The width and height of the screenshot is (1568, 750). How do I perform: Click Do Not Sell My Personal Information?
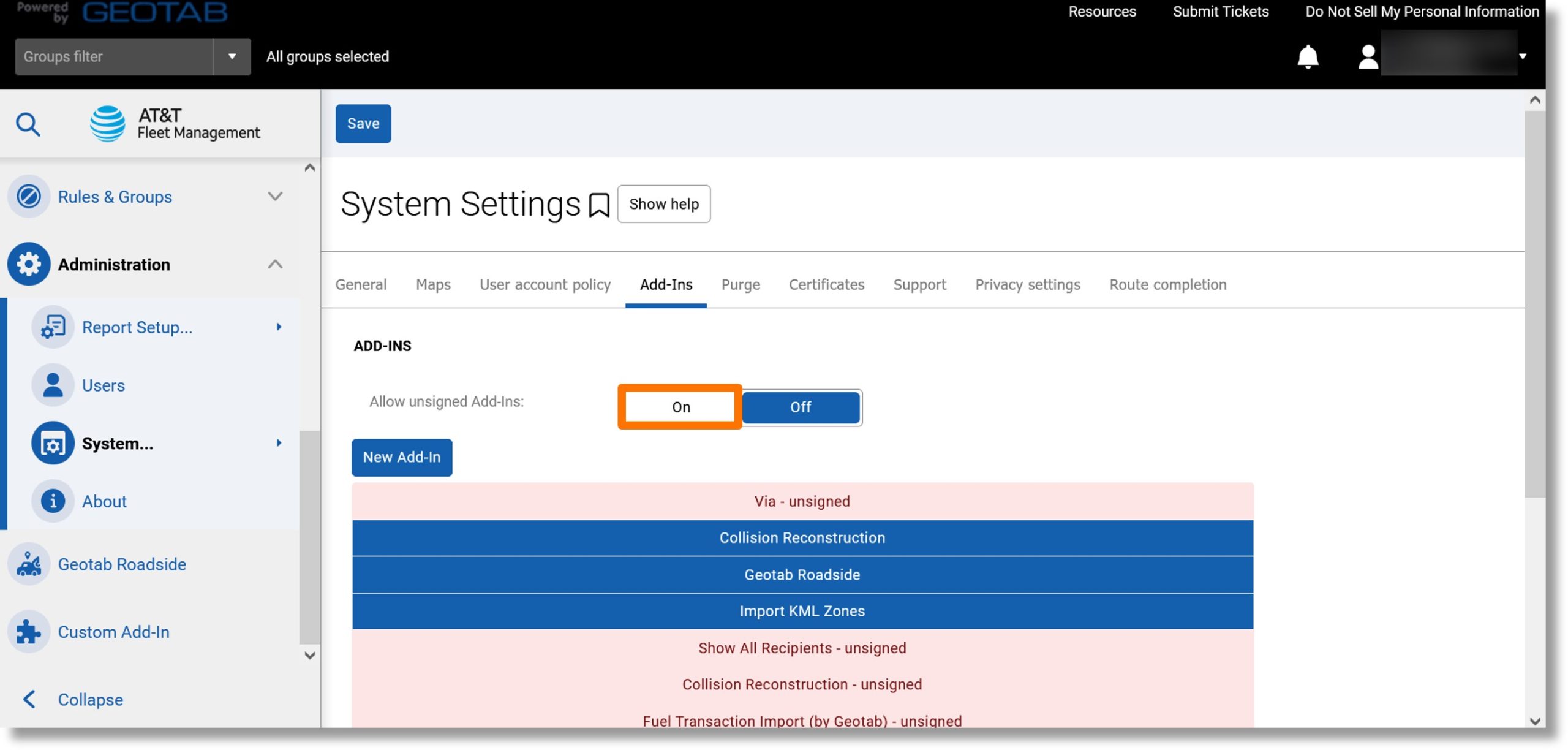pyautogui.click(x=1422, y=12)
